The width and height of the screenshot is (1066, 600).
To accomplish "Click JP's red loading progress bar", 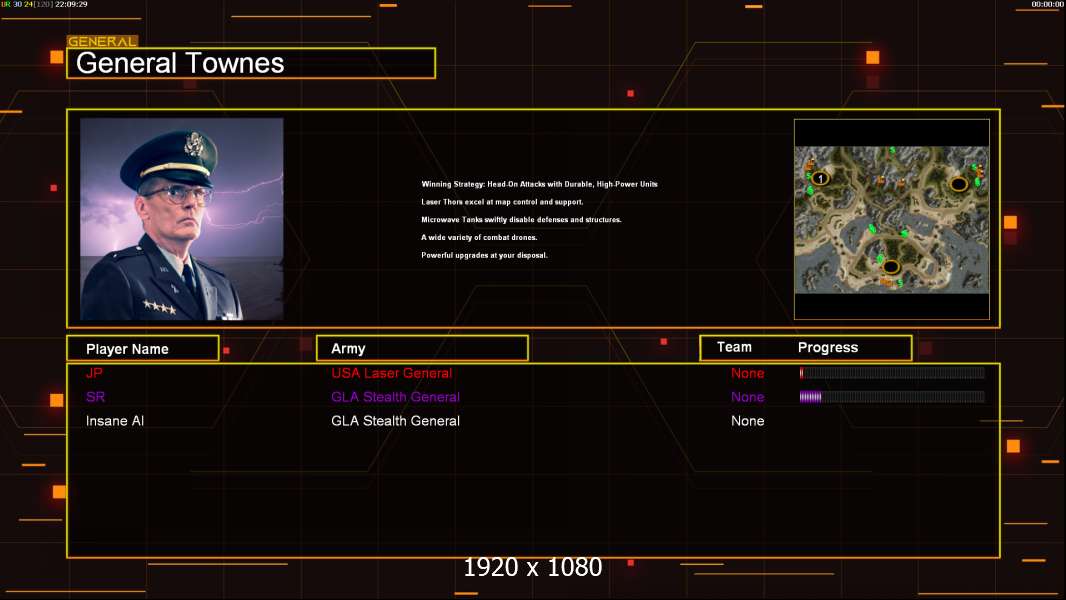I will [892, 372].
